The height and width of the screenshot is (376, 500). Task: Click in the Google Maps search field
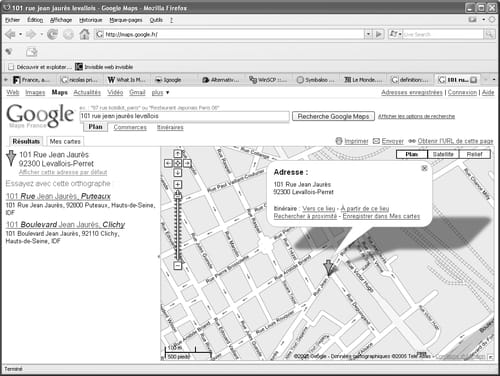point(184,116)
